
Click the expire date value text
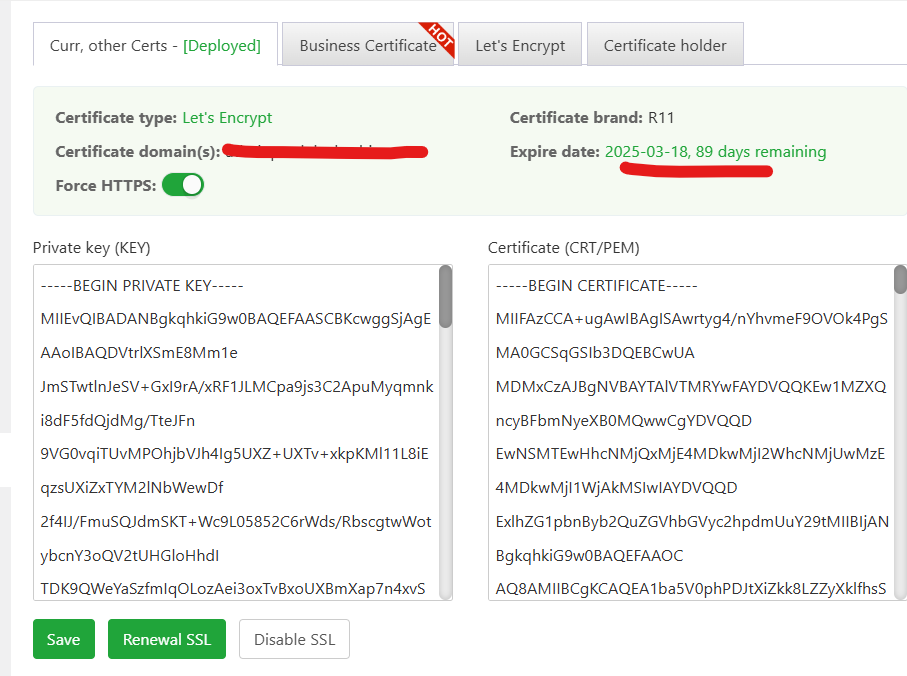(x=715, y=152)
